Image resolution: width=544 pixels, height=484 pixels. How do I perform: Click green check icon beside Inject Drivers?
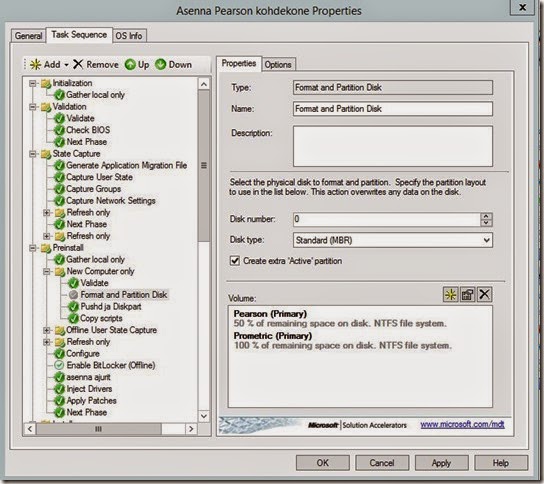60,389
